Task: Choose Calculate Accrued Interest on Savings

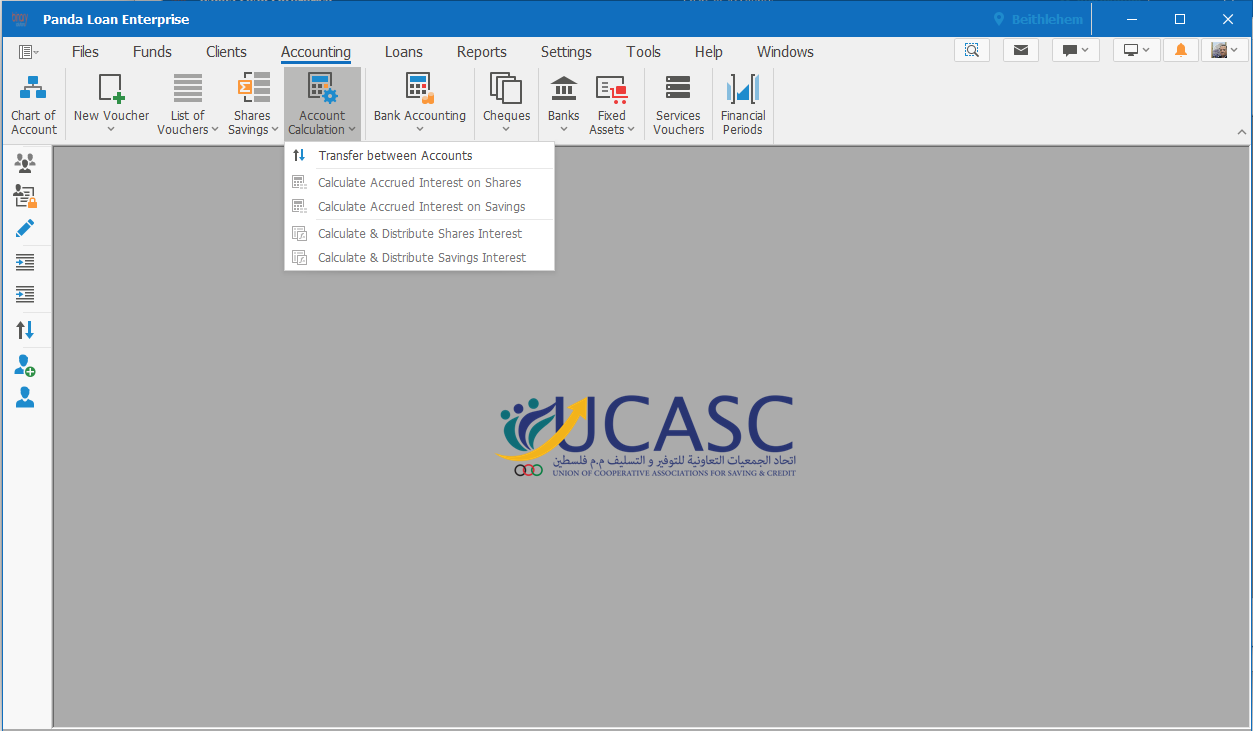Action: pyautogui.click(x=419, y=206)
